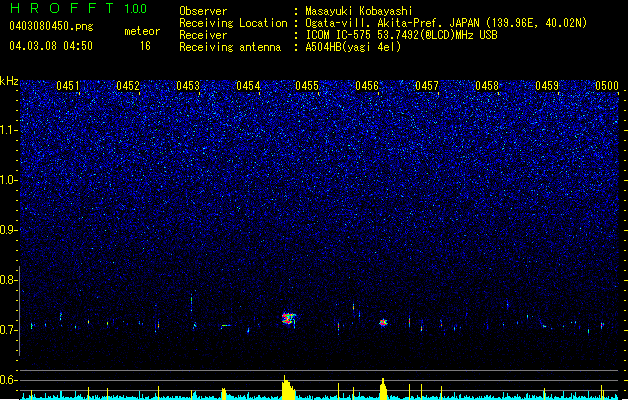Click the bright meteor echo near 0456
Screen dimensions: 629x400
(383, 322)
